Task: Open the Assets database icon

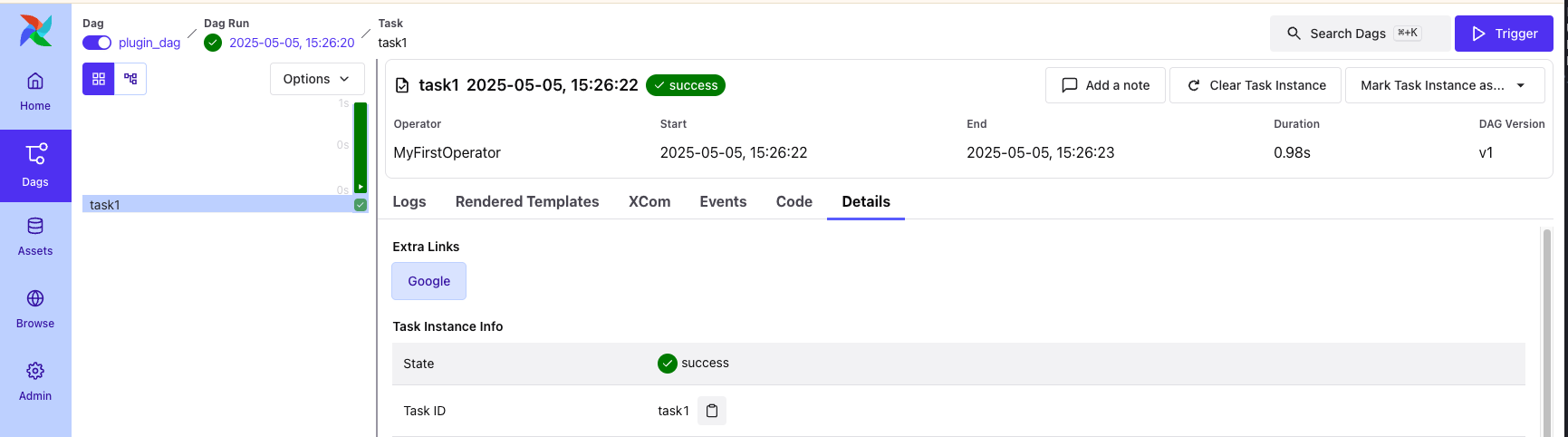Action: [x=35, y=236]
